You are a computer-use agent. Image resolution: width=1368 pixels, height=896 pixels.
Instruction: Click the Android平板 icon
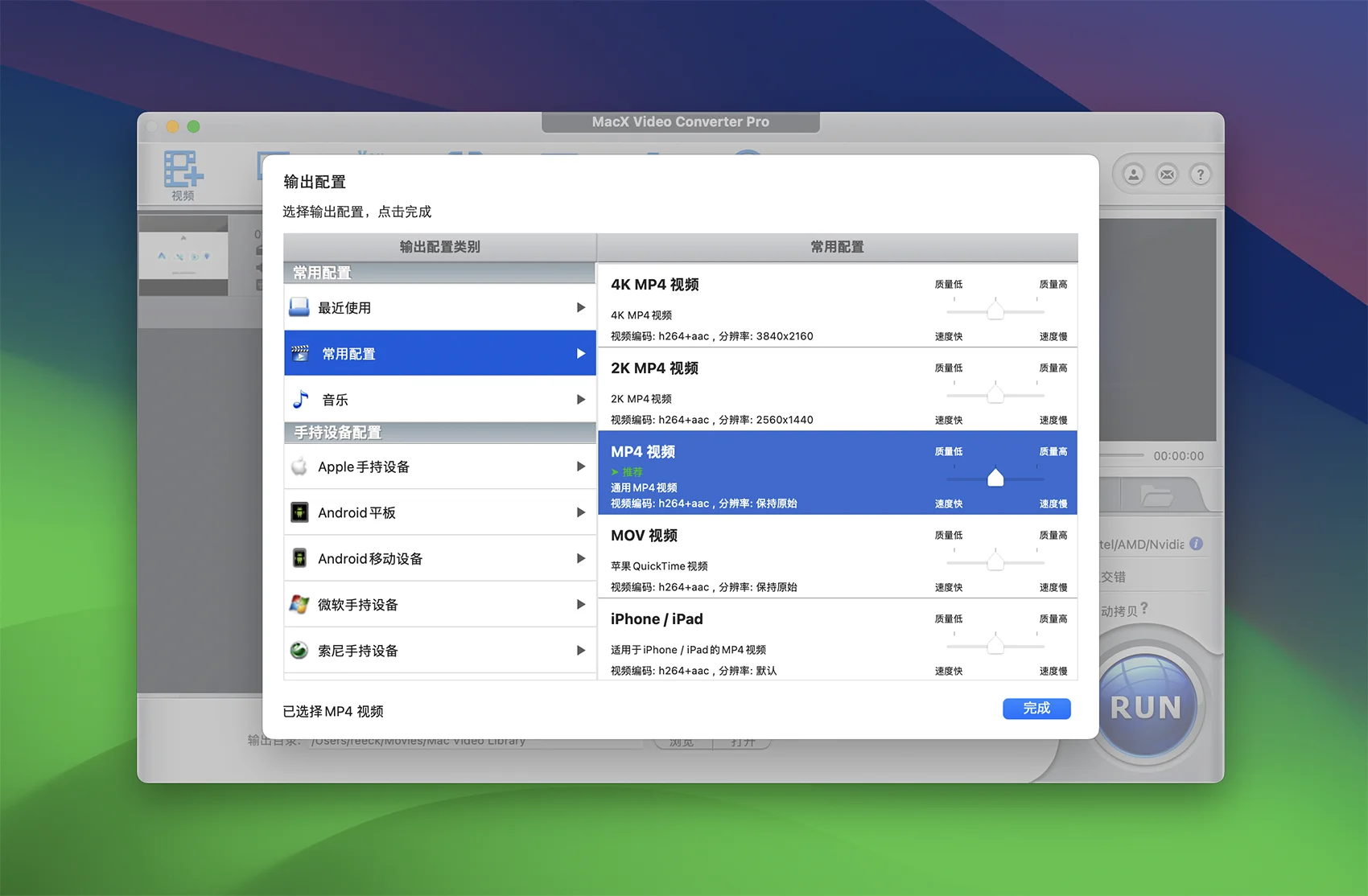coord(299,512)
